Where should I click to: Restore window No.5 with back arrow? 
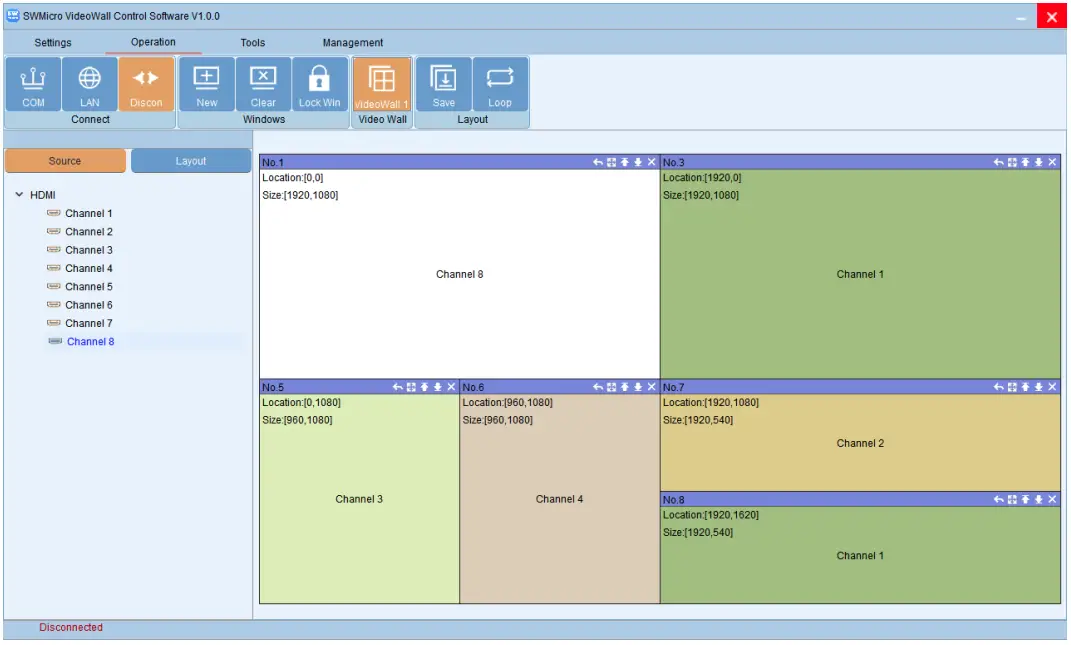pyautogui.click(x=398, y=387)
